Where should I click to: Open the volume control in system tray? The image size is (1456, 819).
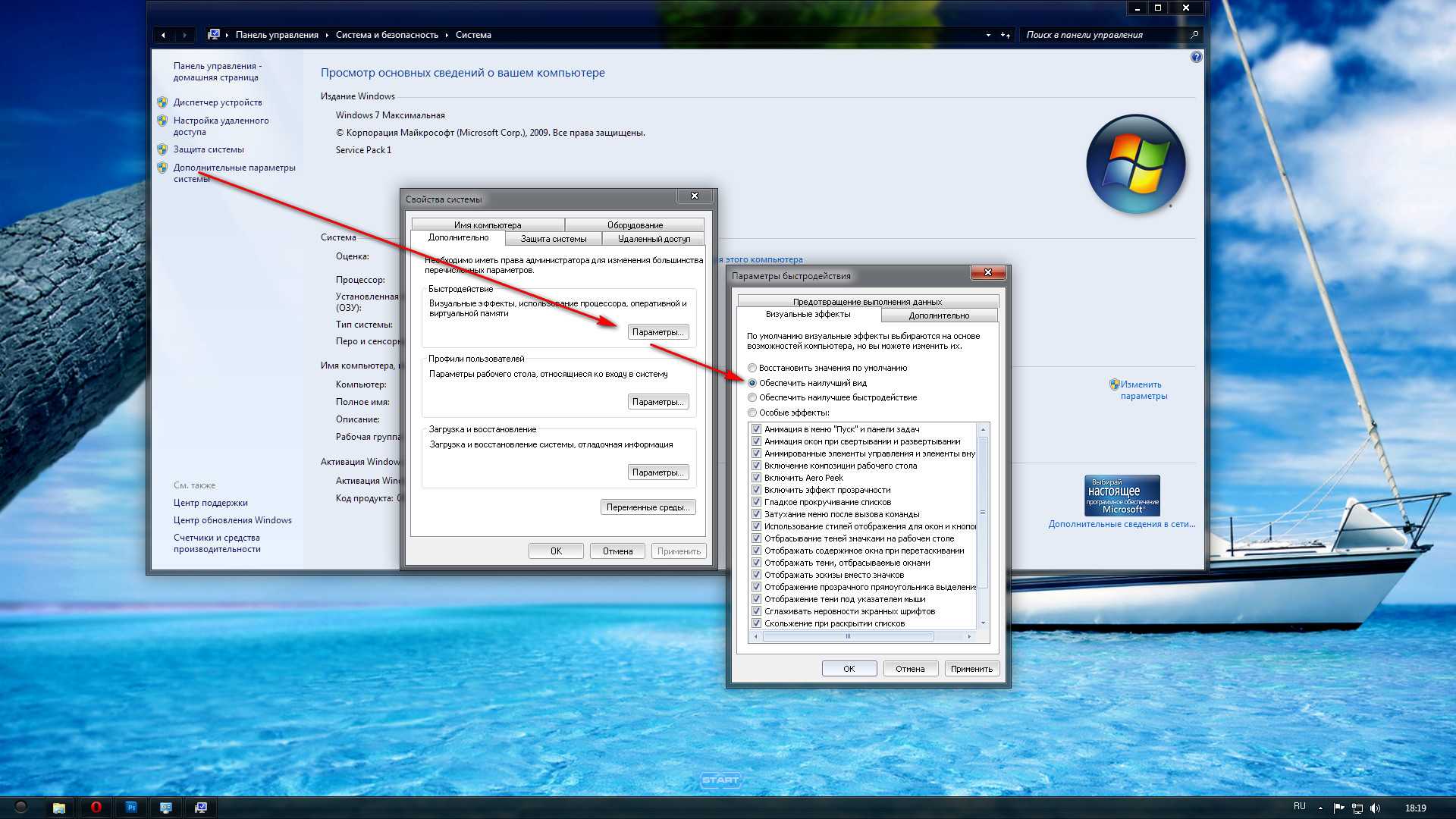pos(1376,808)
